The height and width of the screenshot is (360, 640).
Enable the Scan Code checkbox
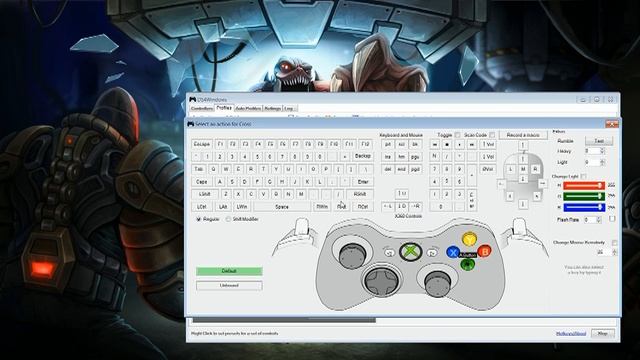click(x=492, y=135)
